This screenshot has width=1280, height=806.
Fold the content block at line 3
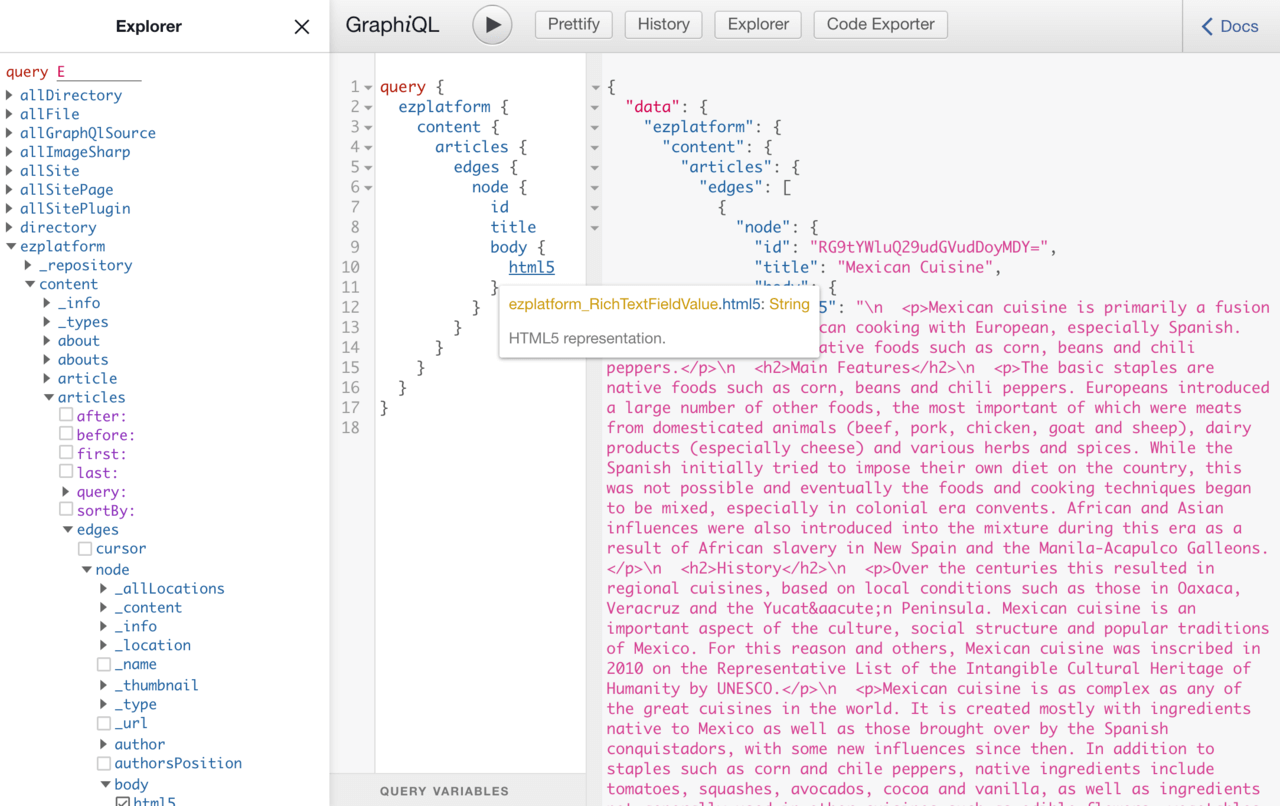[368, 128]
